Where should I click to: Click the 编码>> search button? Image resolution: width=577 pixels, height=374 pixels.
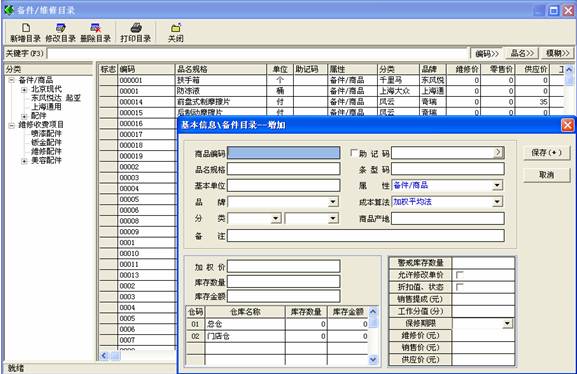pyautogui.click(x=487, y=54)
